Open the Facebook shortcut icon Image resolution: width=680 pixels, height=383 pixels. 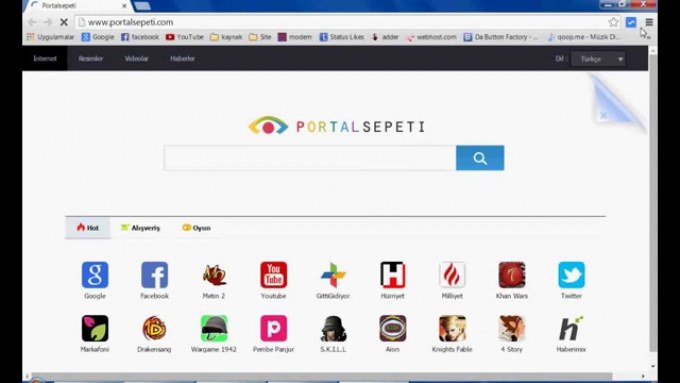tap(154, 275)
